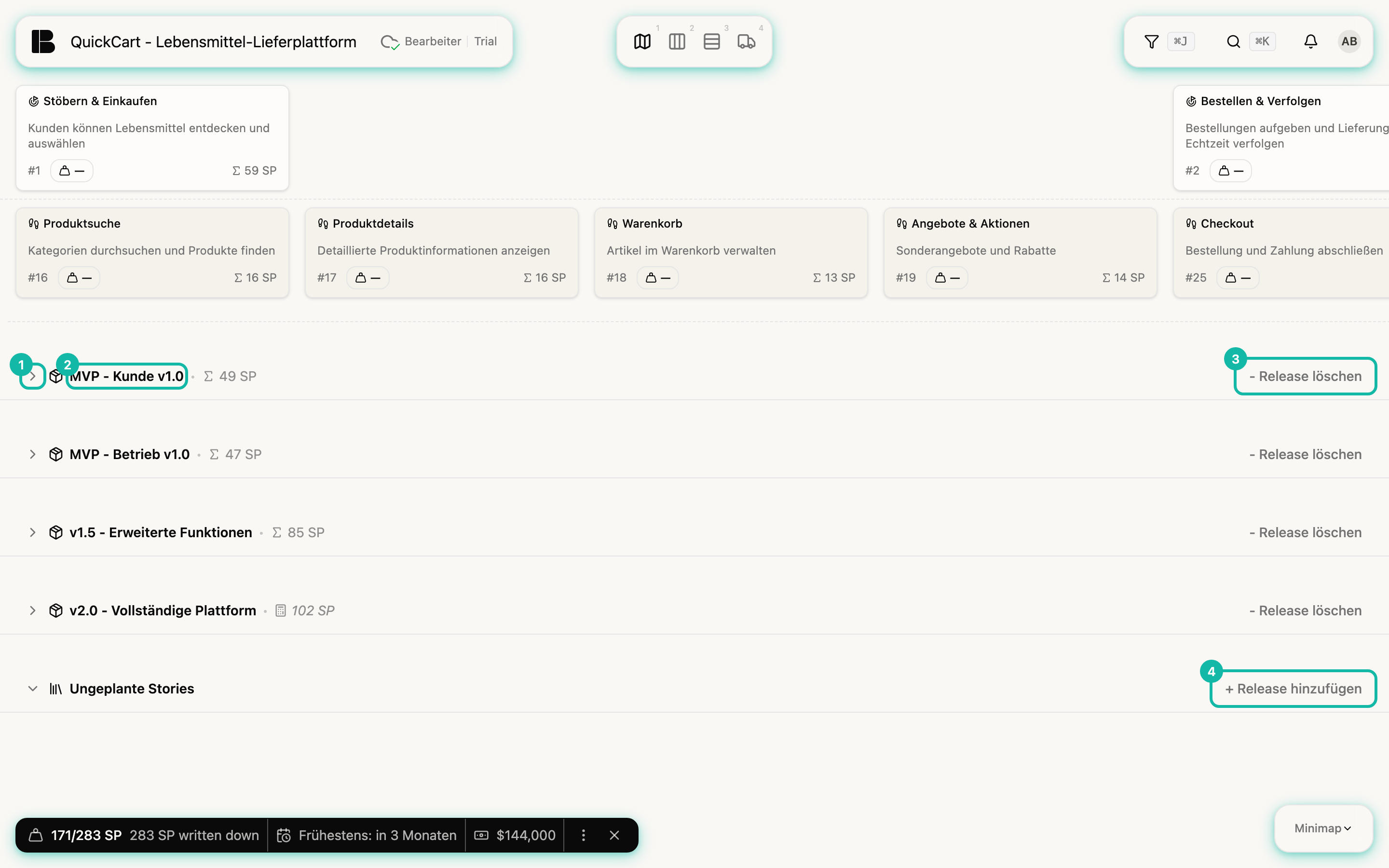Expand v1.5 - Erweiterte Funktionen release
1389x868 pixels.
click(x=33, y=532)
